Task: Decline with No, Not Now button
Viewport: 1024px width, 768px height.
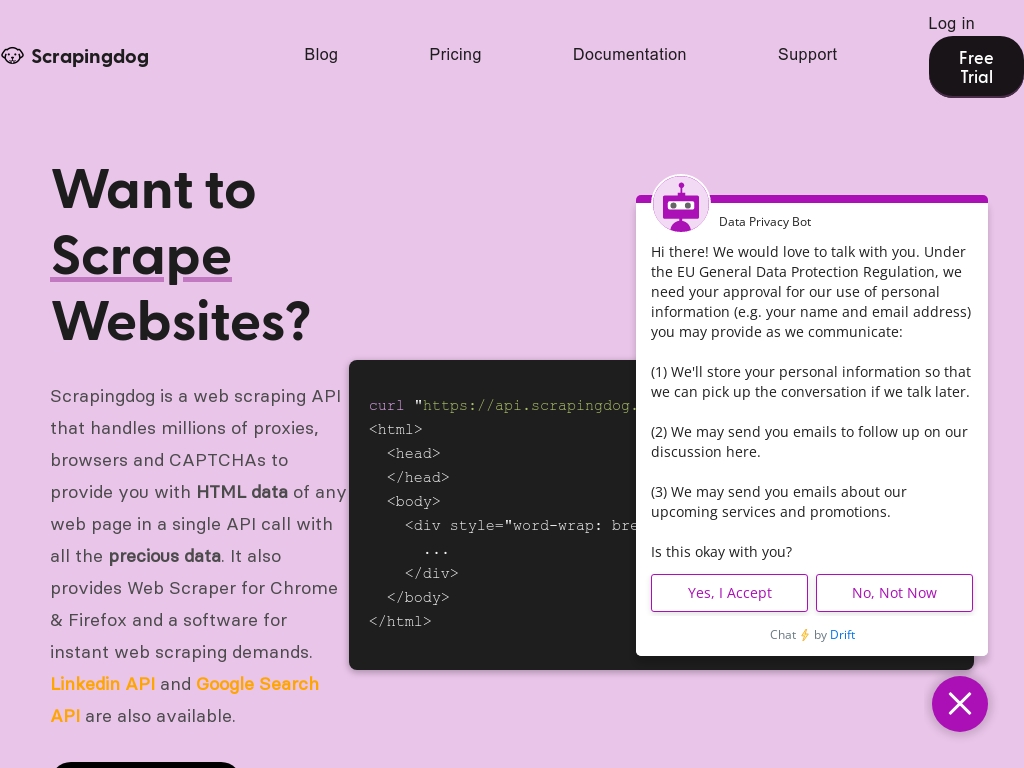Action: (x=894, y=593)
